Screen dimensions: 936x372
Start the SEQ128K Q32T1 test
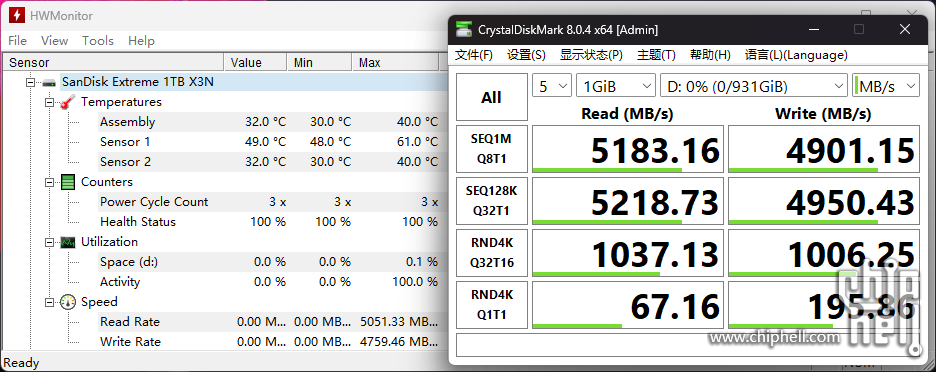(x=492, y=201)
